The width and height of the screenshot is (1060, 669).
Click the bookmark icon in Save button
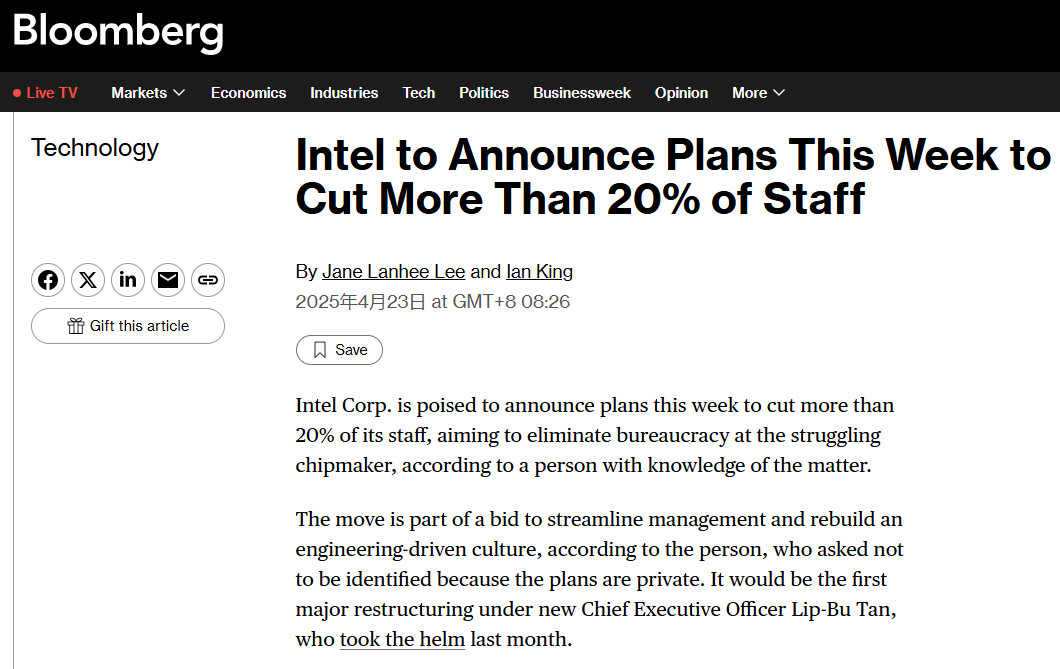[320, 350]
